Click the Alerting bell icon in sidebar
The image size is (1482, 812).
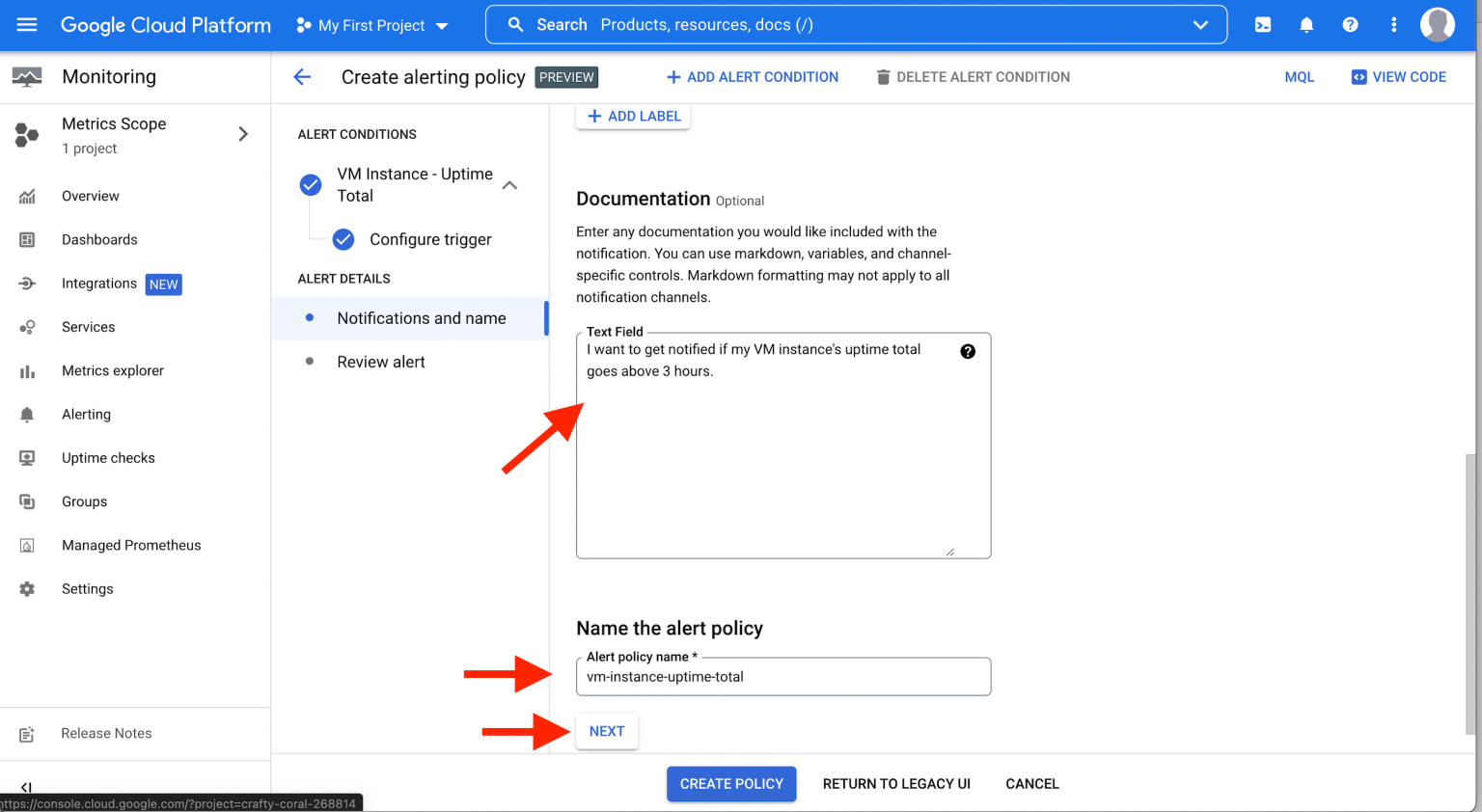coord(27,415)
